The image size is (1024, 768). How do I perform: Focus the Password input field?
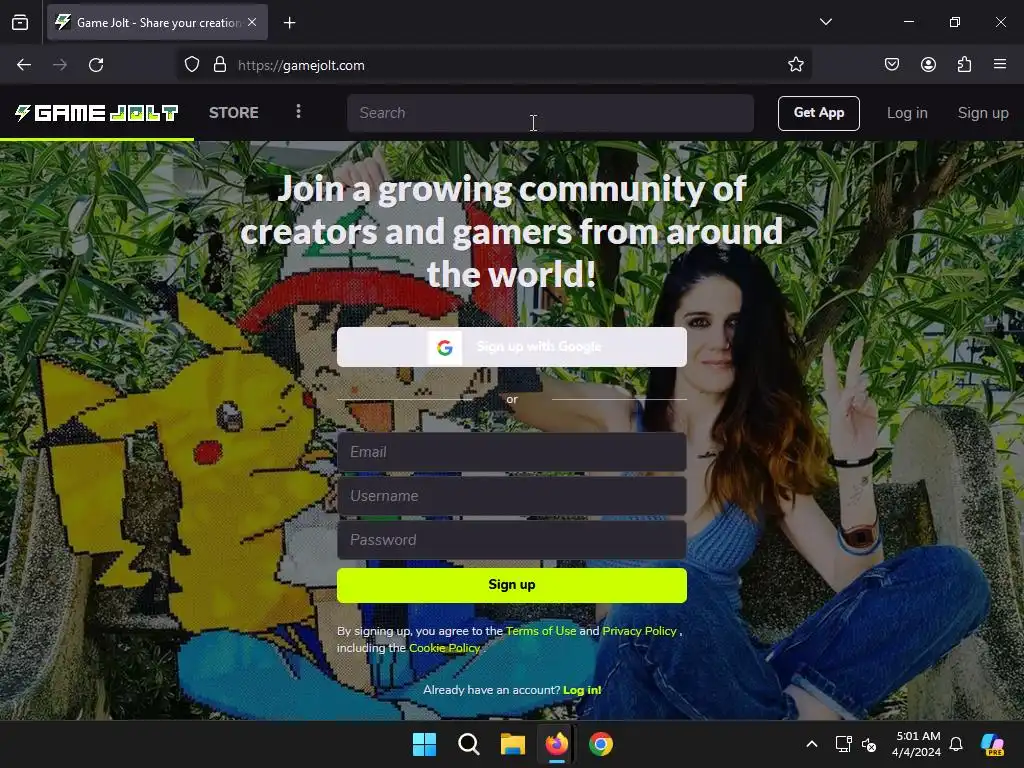coord(512,540)
